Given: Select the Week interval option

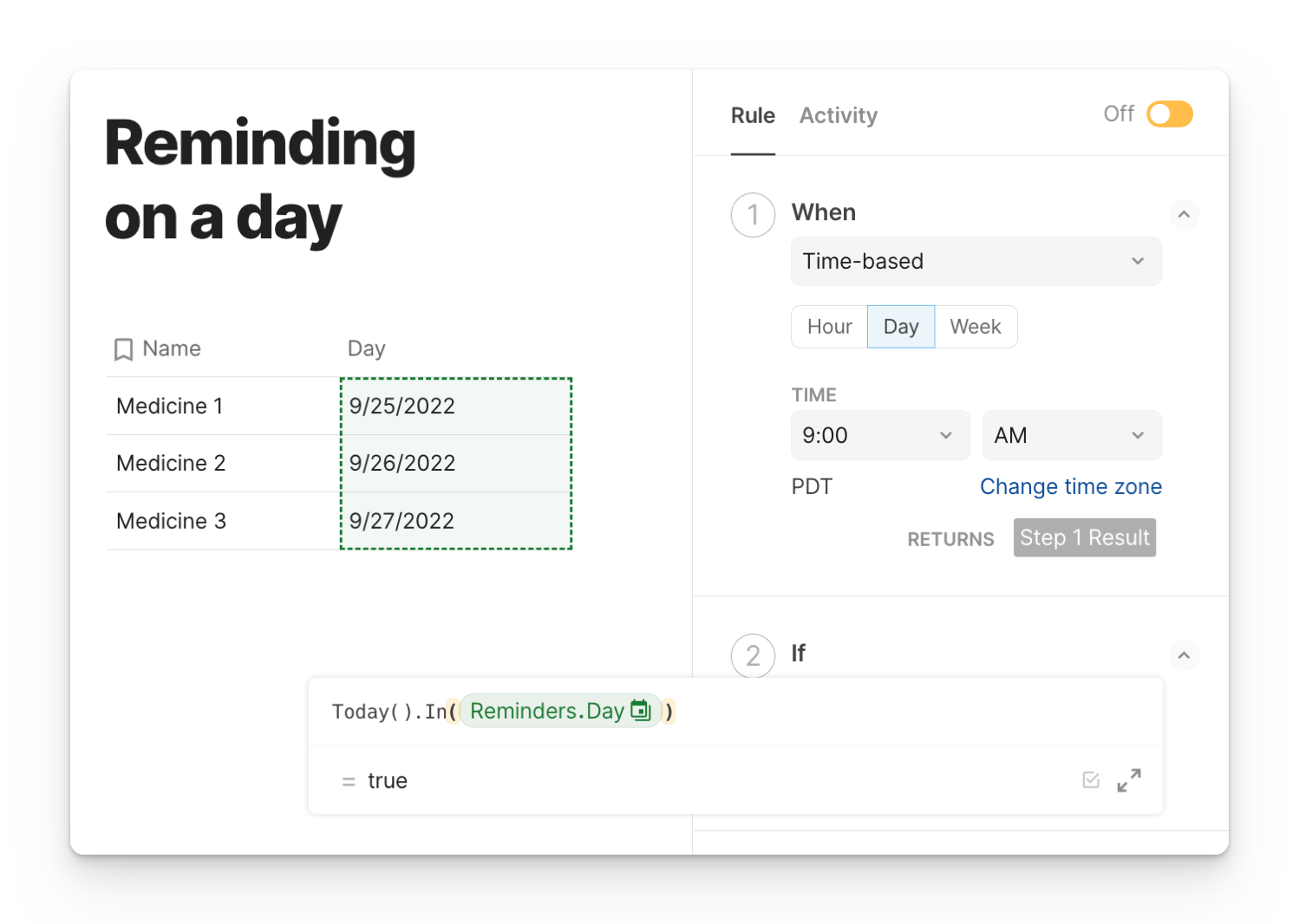Looking at the screenshot, I should (975, 327).
